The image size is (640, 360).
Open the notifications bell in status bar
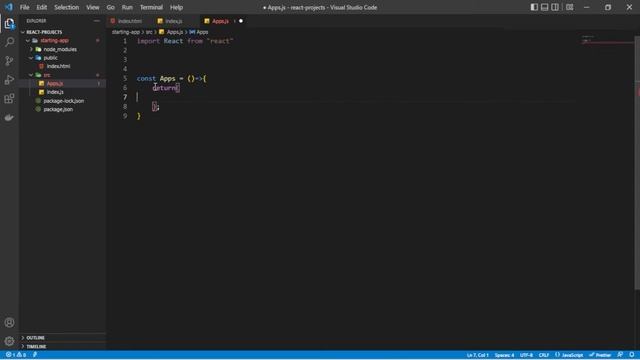click(x=632, y=355)
